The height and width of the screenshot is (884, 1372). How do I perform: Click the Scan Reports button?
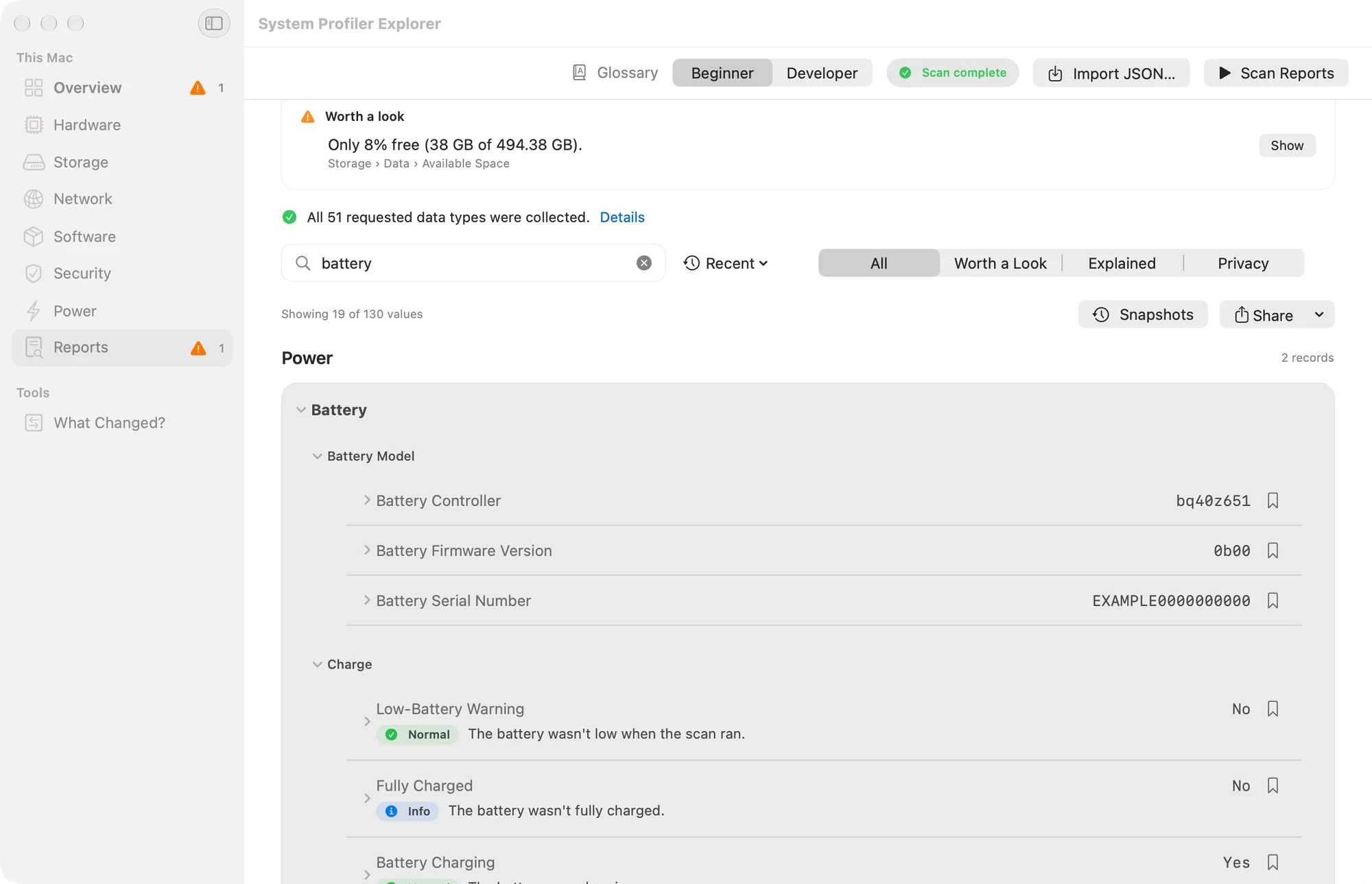(x=1276, y=73)
